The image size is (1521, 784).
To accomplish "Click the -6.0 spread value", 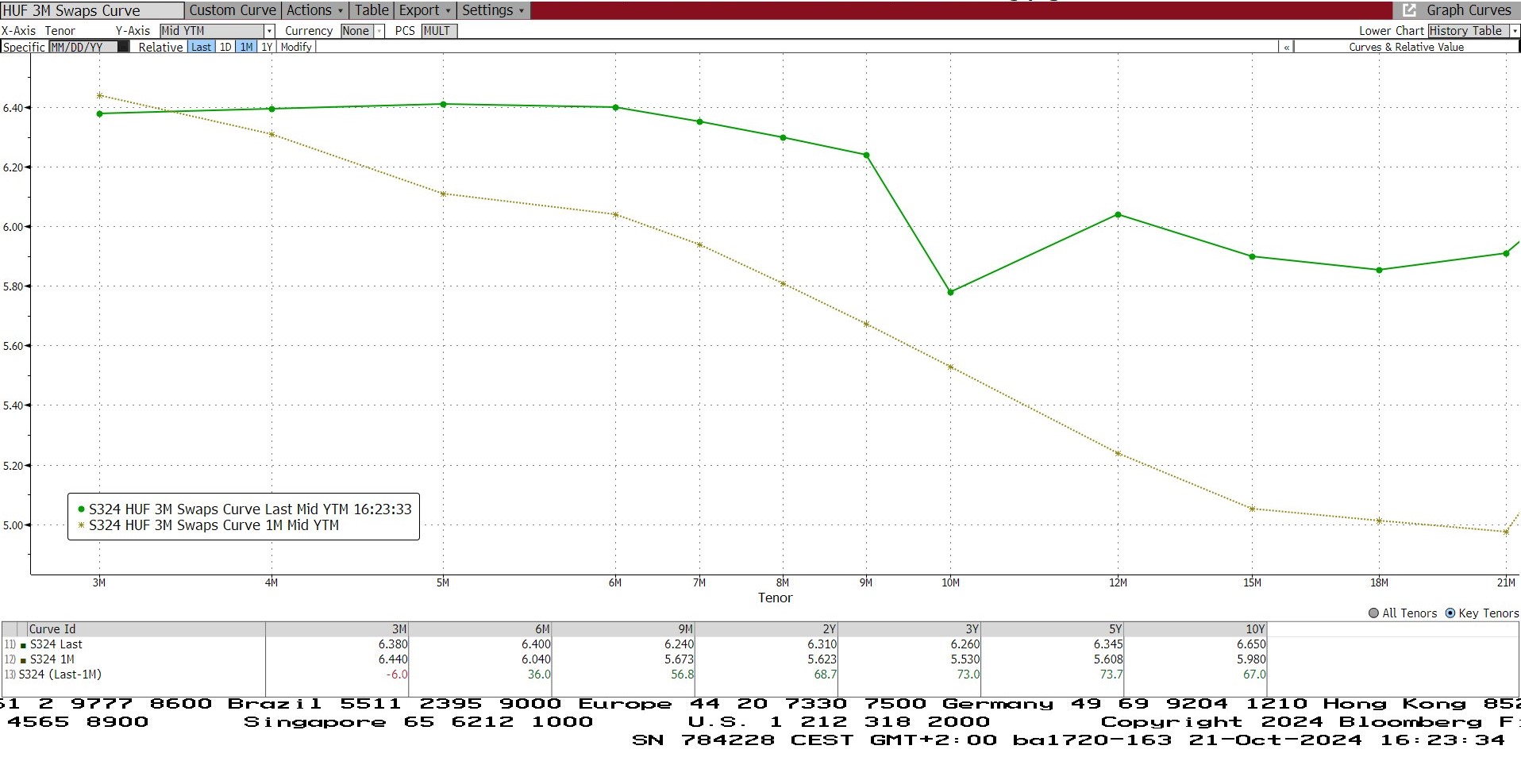I will pos(397,674).
